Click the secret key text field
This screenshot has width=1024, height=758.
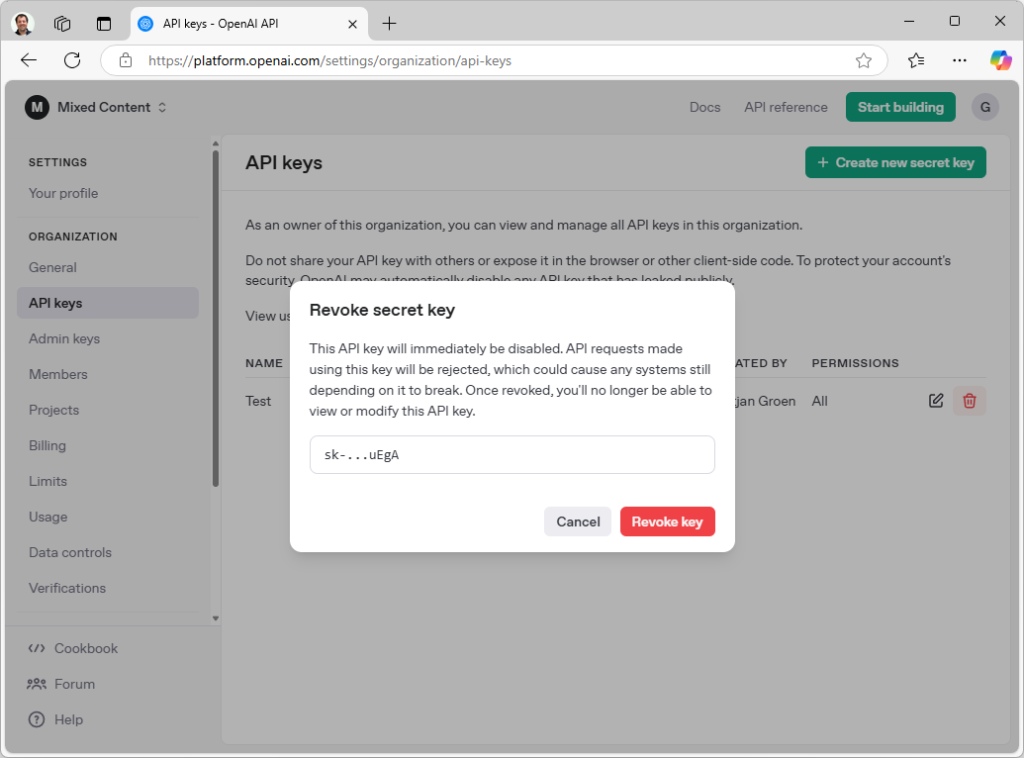point(512,454)
